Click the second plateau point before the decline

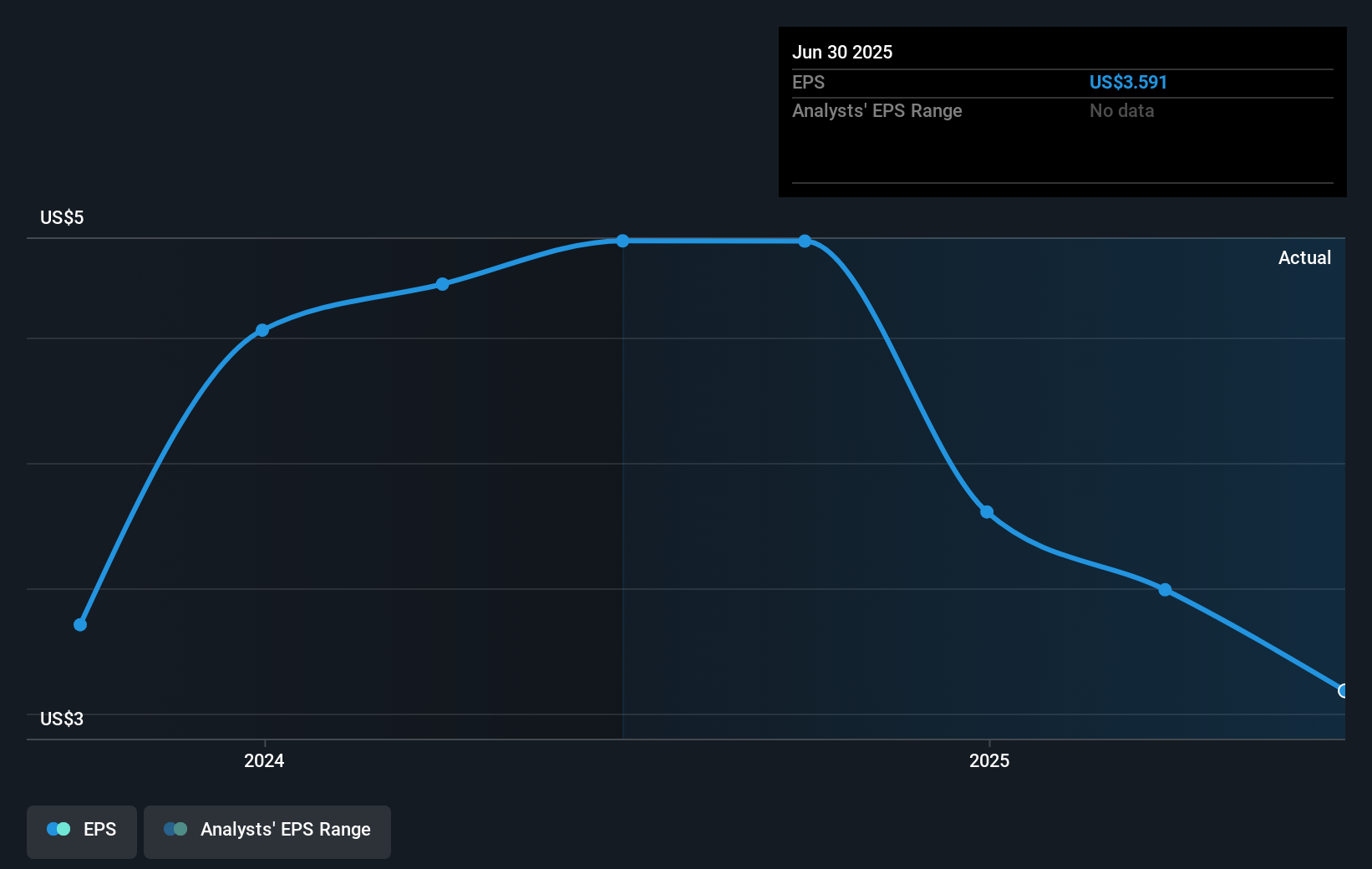(805, 241)
